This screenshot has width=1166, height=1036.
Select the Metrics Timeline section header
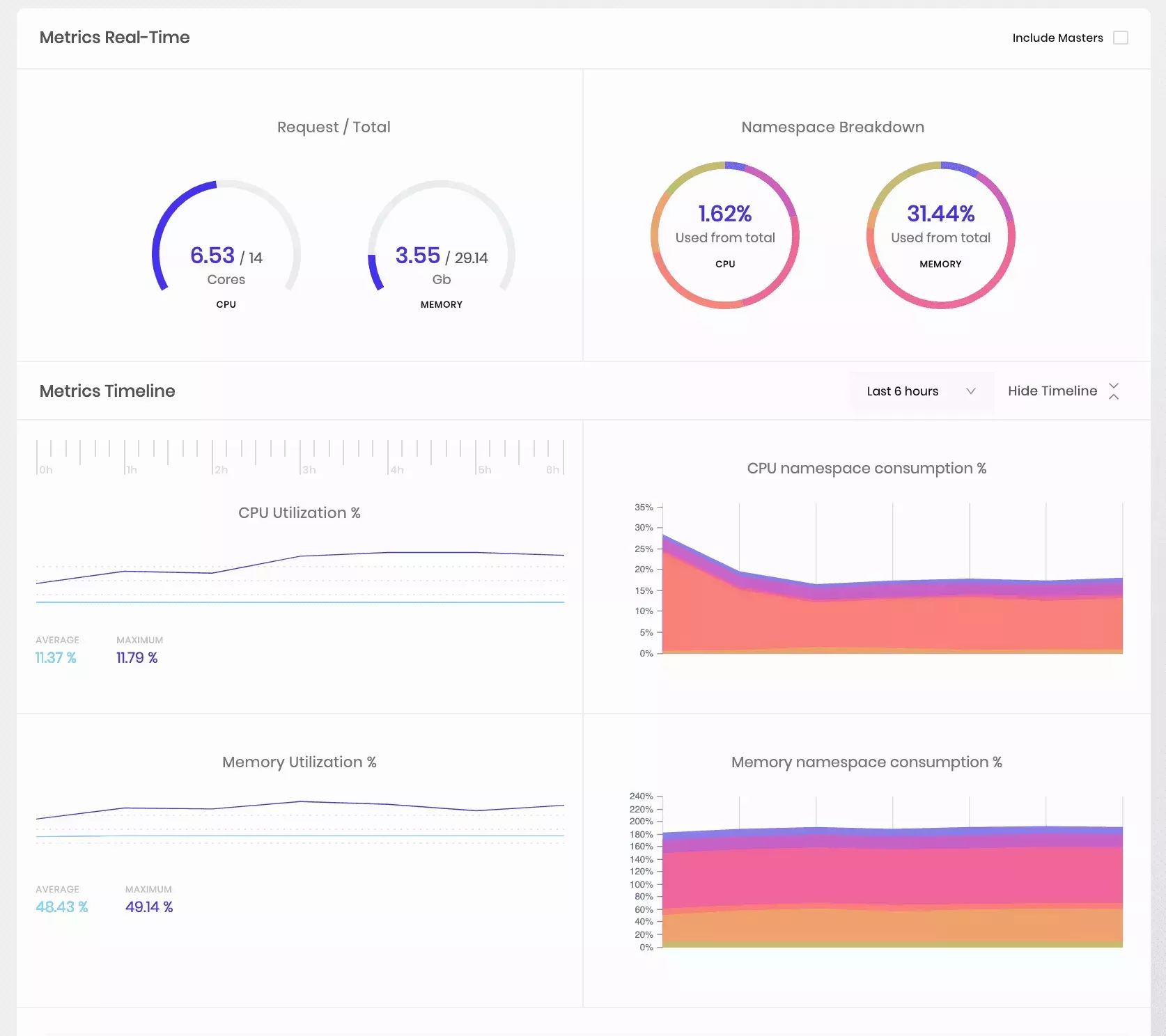(107, 391)
